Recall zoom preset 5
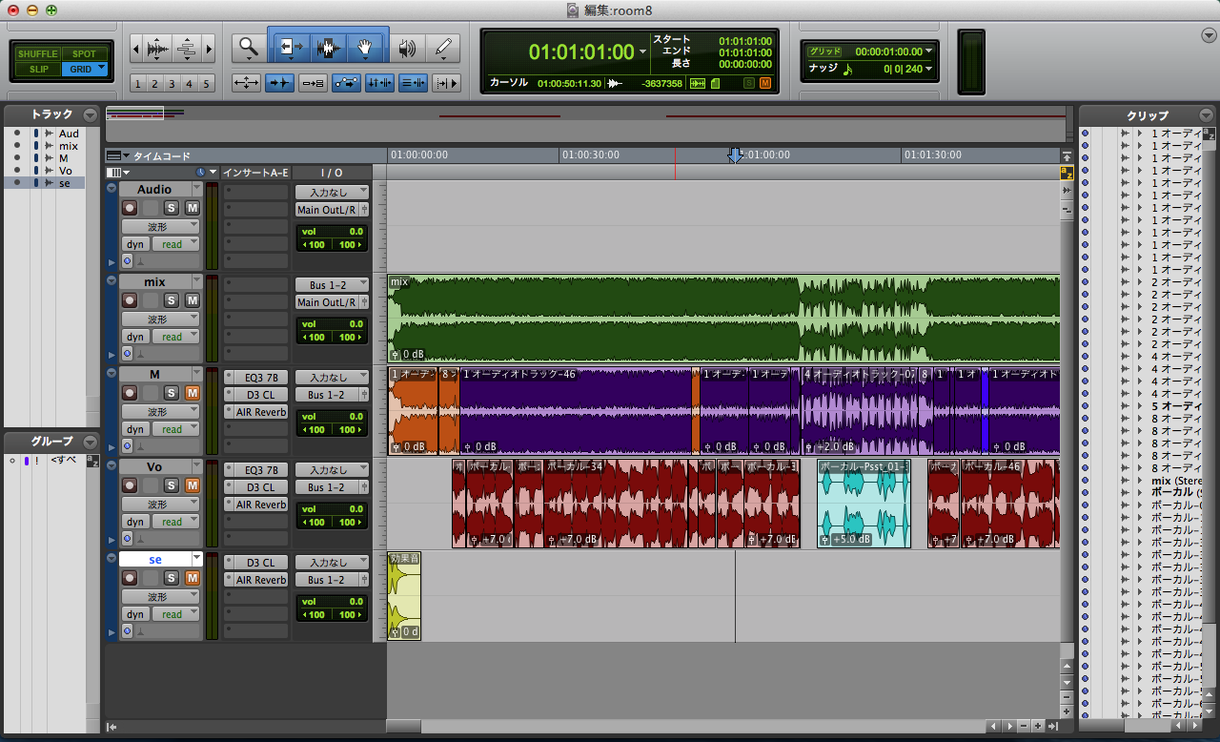The height and width of the screenshot is (742, 1220). click(x=206, y=84)
